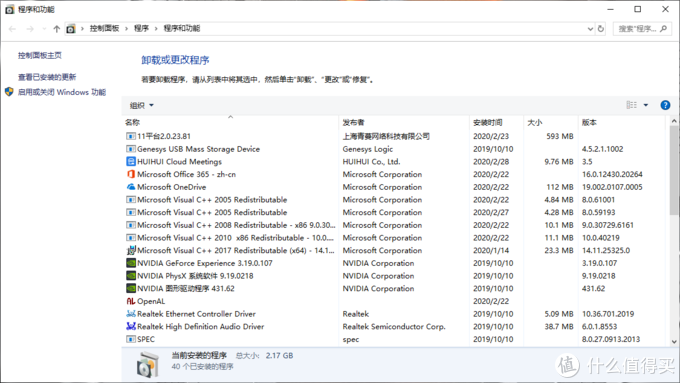This screenshot has width=680, height=383.
Task: Click the forward navigation arrow
Action: coord(30,29)
